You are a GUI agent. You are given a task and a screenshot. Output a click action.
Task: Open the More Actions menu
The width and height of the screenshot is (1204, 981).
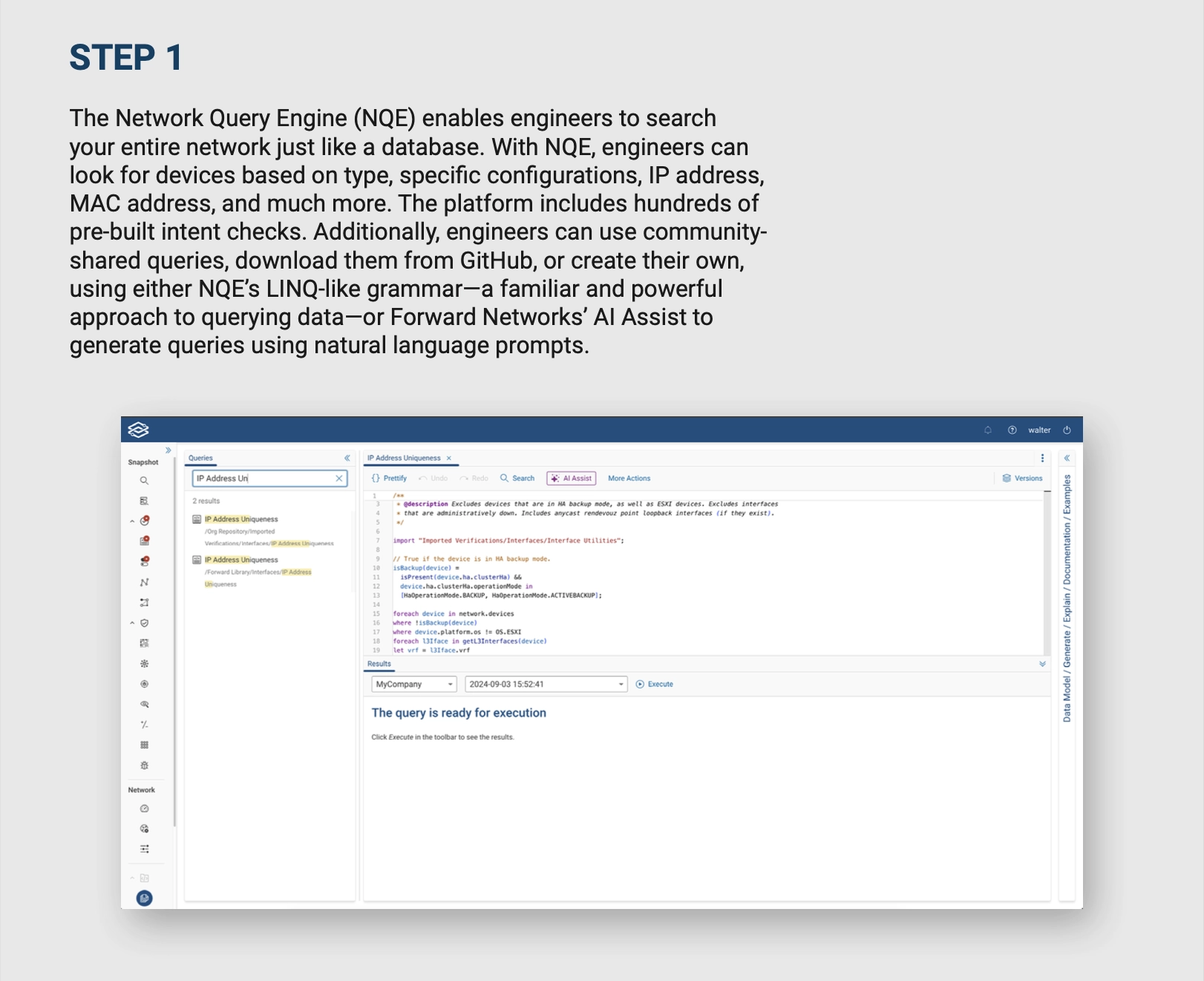(x=629, y=478)
